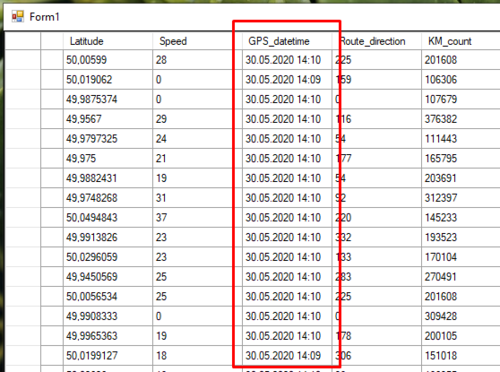Select KM_count cell 309428

click(461, 316)
